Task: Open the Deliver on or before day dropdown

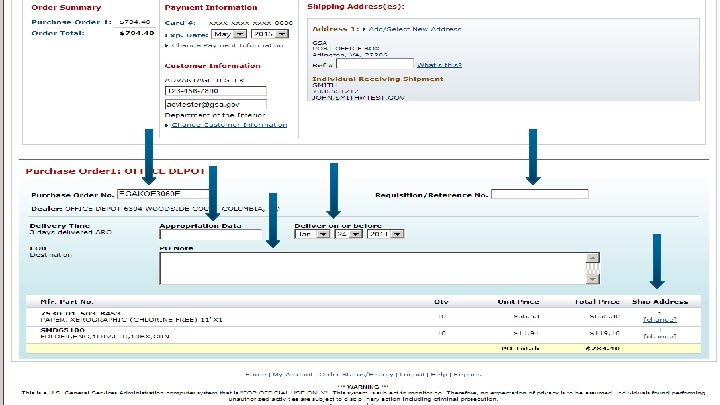Action: [x=348, y=234]
